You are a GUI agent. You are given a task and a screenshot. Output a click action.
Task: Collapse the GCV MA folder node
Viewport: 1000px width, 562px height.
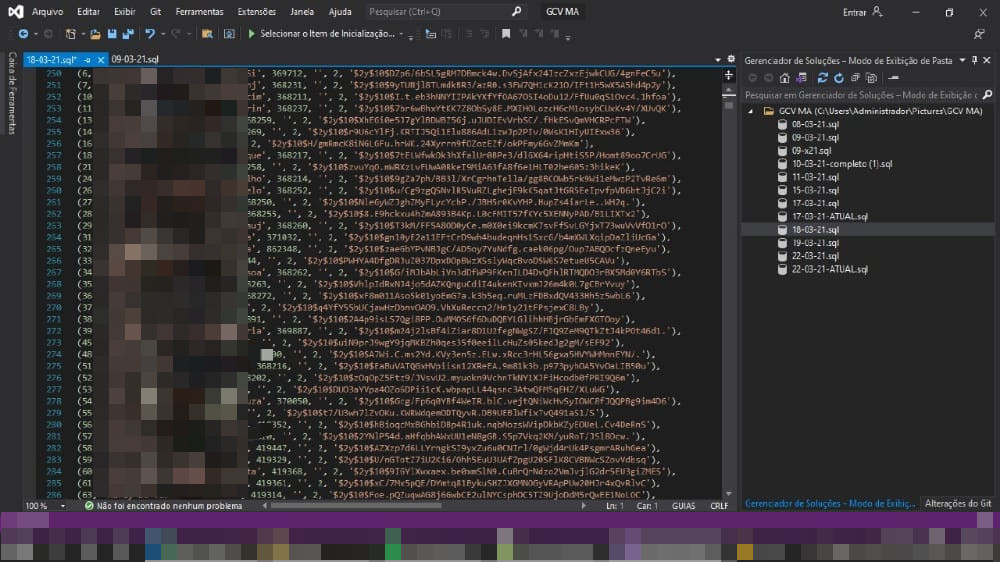tap(751, 111)
